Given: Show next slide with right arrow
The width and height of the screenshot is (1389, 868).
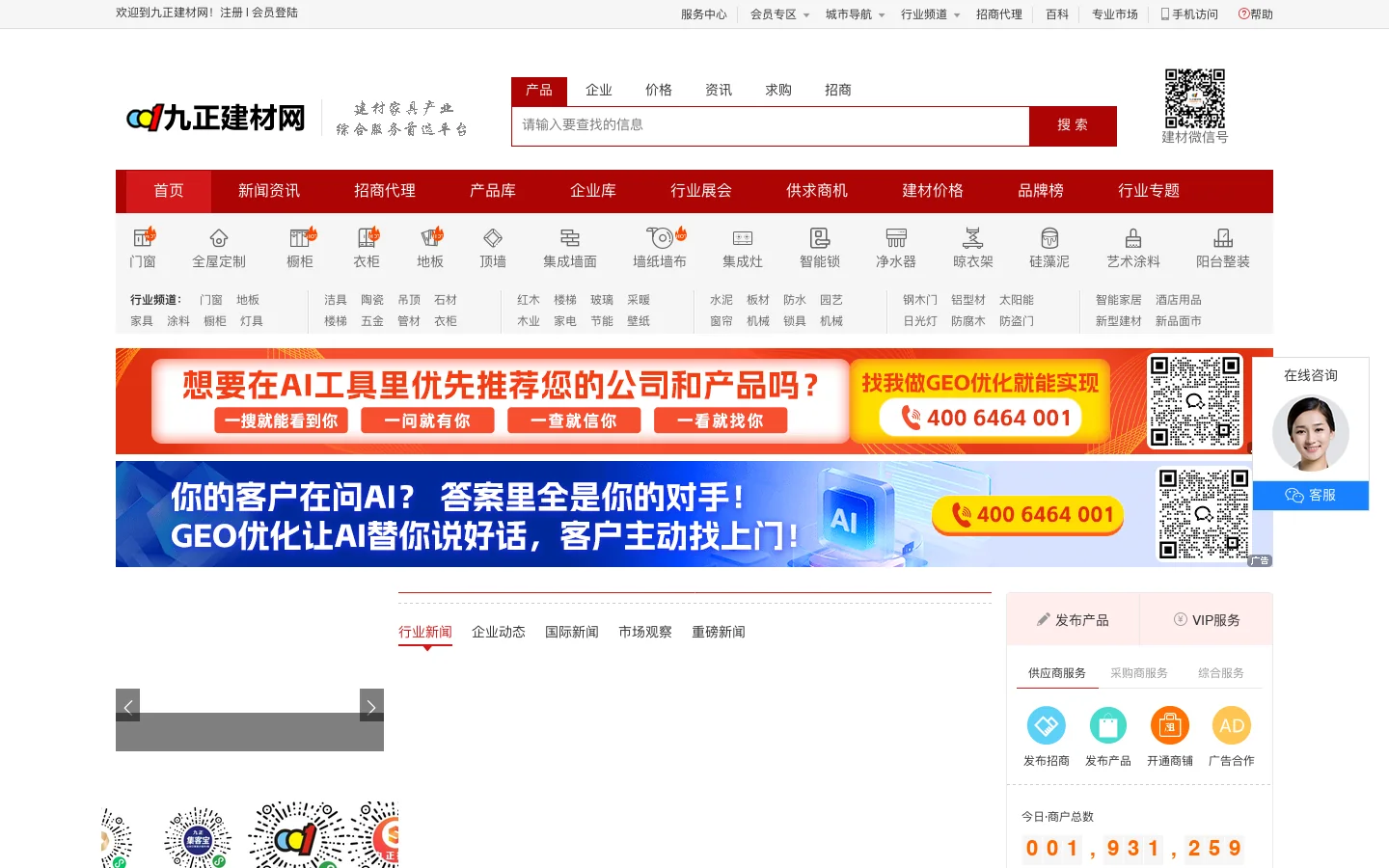Looking at the screenshot, I should 371,705.
